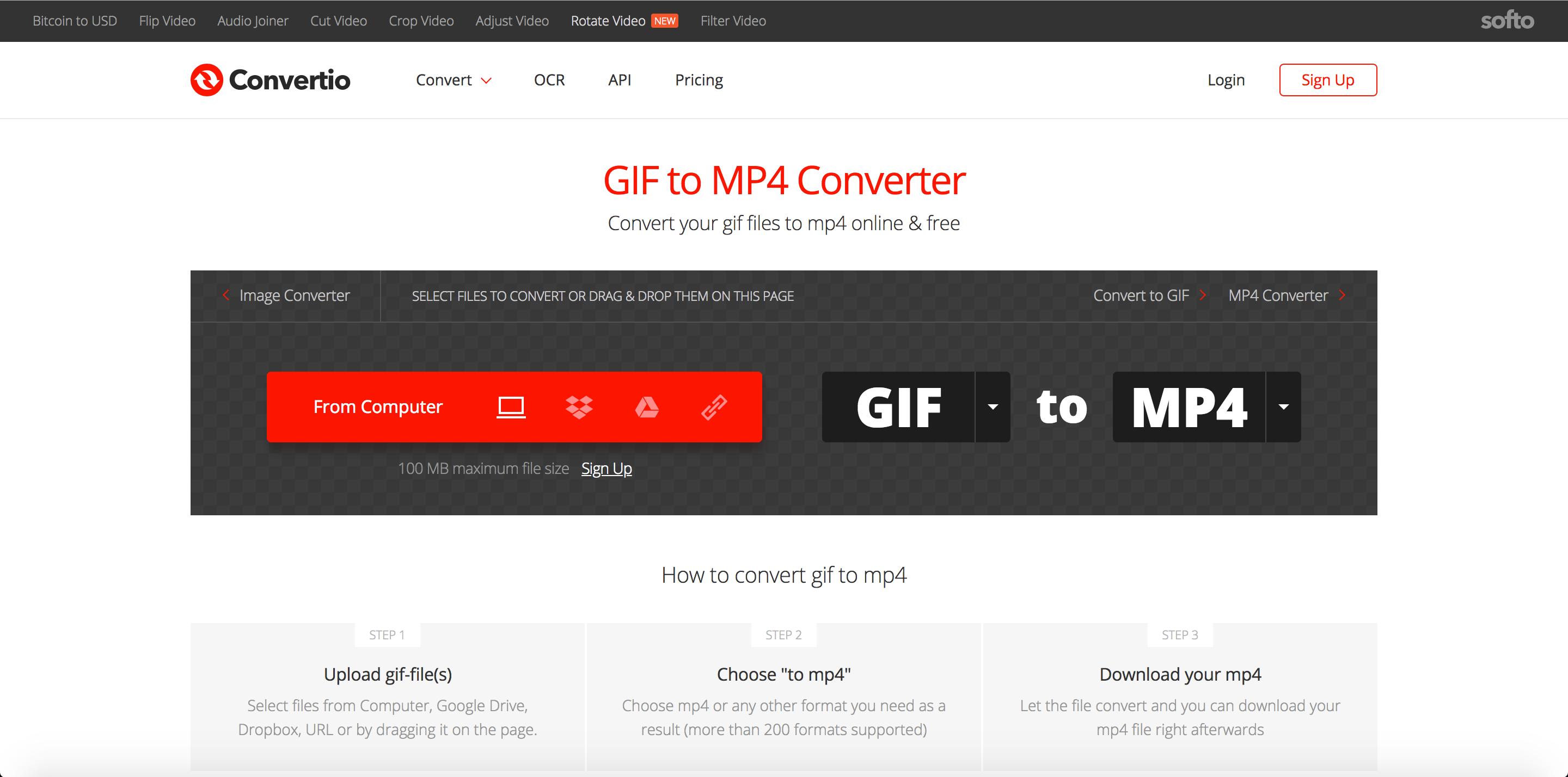Click the Dropbox upload icon
This screenshot has width=1568, height=777.
(x=579, y=407)
